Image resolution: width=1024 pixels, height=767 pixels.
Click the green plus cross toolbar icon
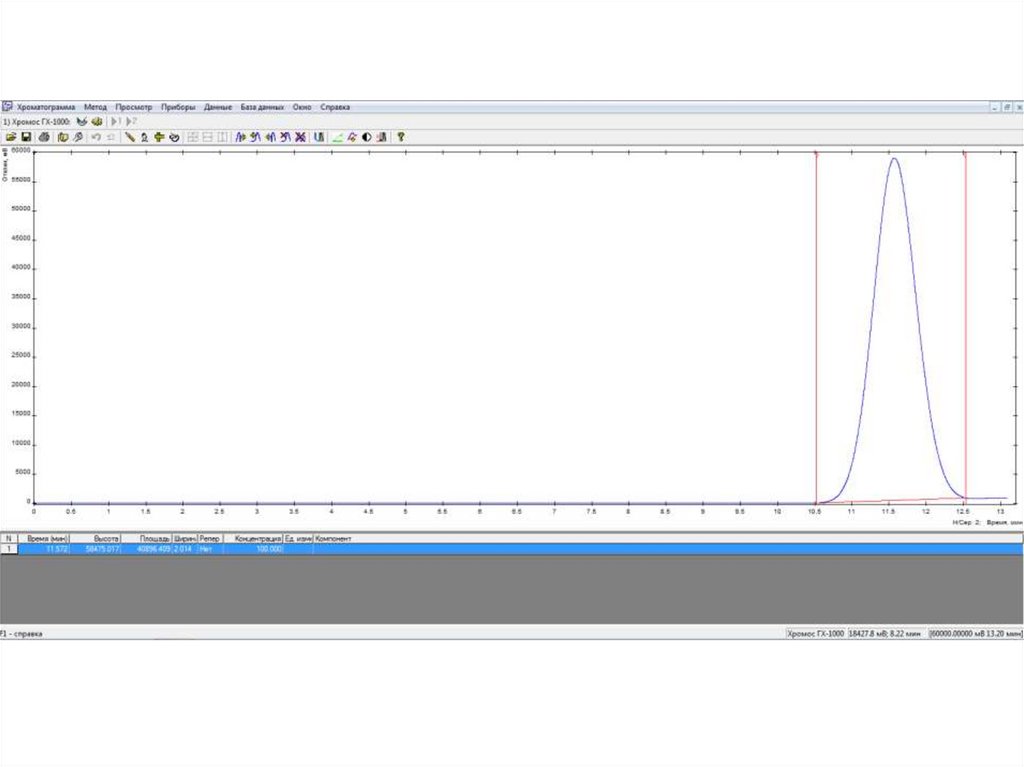click(159, 137)
